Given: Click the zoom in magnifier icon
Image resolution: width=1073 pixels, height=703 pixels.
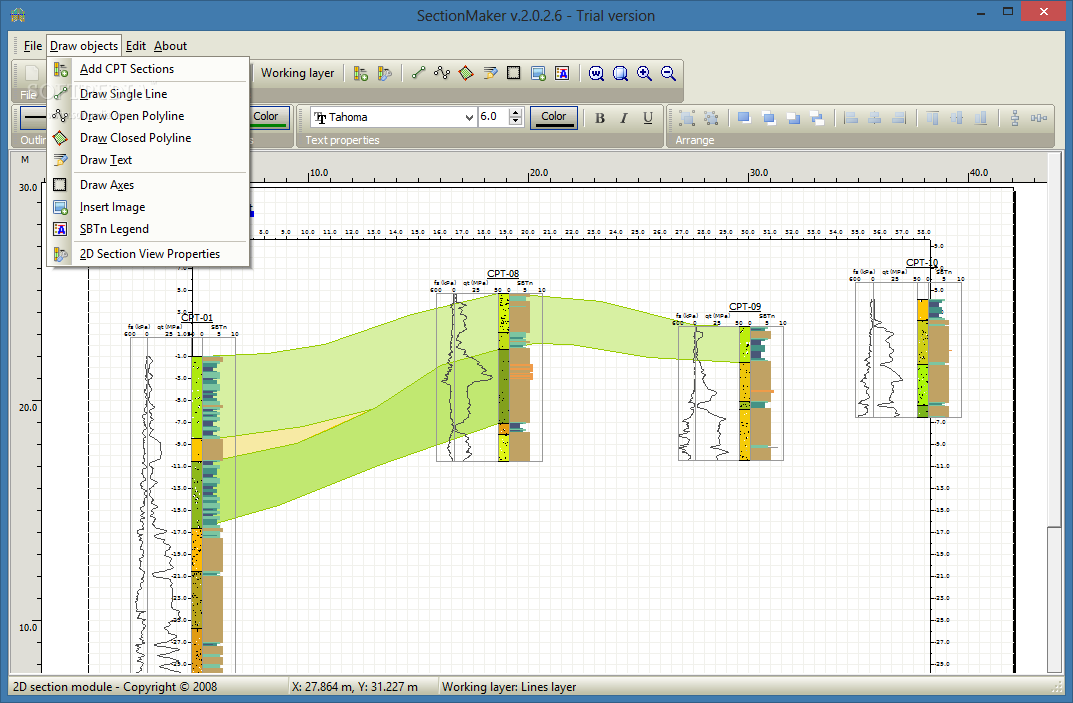Looking at the screenshot, I should 644,73.
